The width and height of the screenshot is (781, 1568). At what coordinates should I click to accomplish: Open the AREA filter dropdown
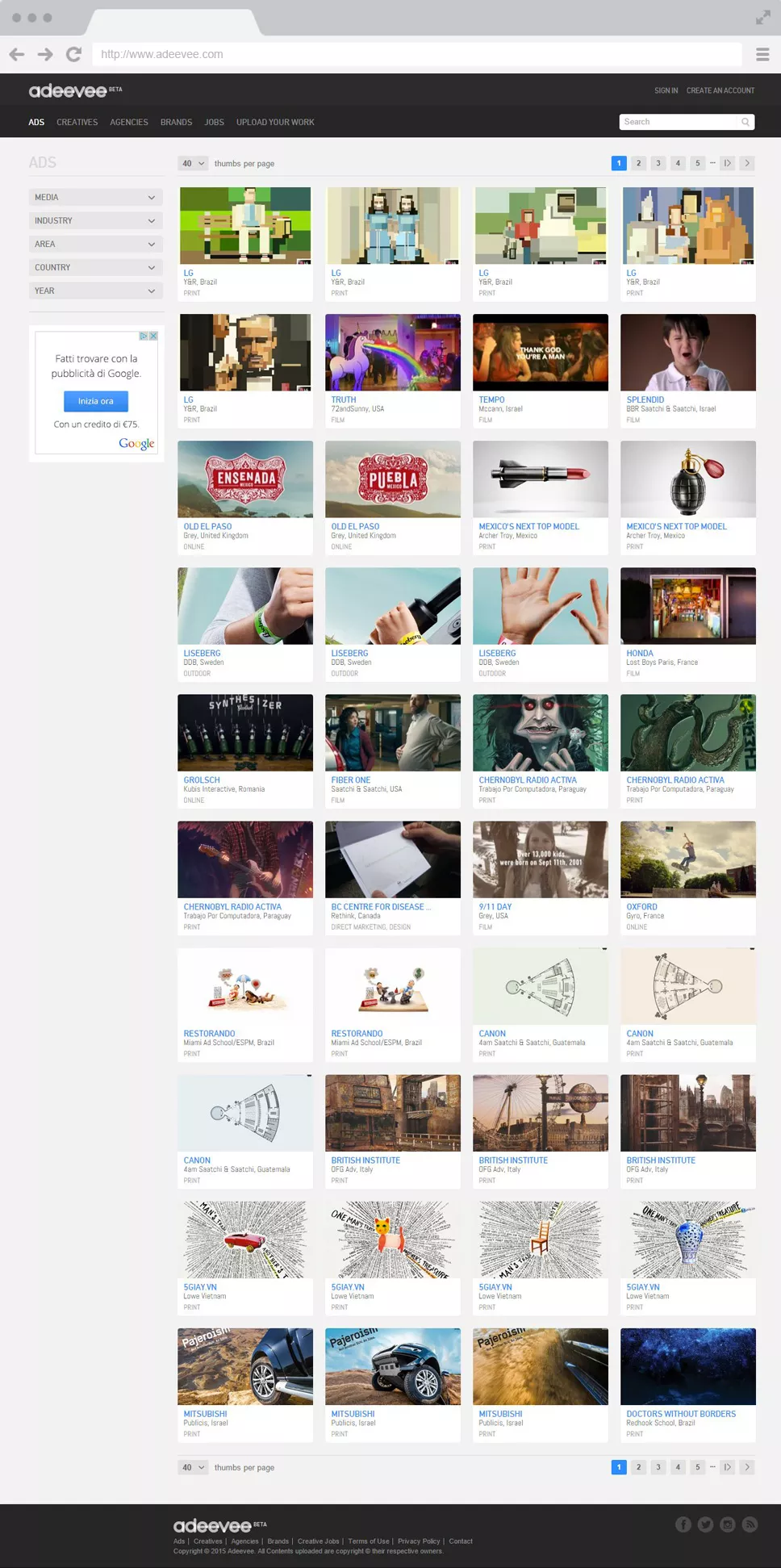(95, 244)
